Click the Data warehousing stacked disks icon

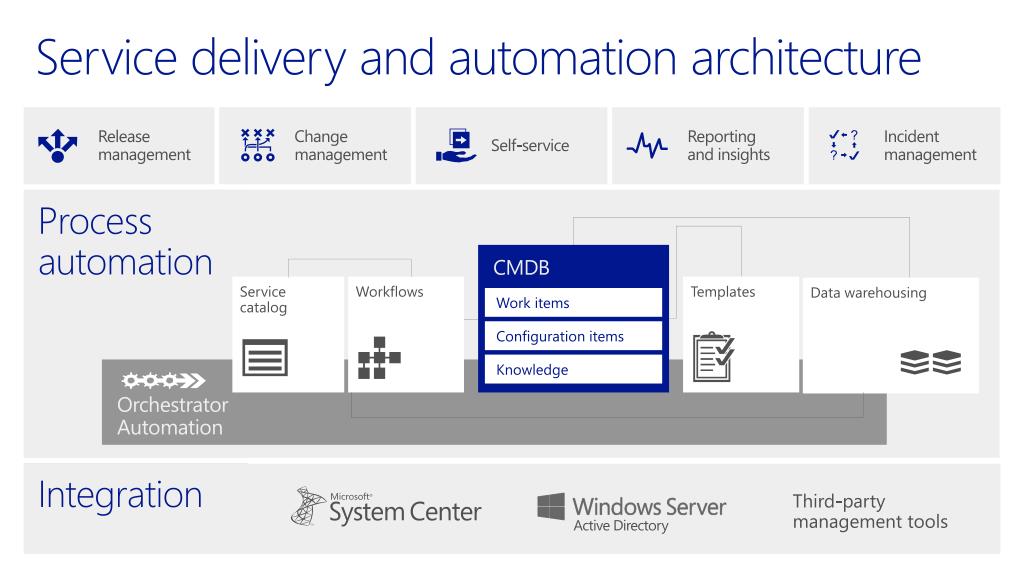[x=930, y=362]
